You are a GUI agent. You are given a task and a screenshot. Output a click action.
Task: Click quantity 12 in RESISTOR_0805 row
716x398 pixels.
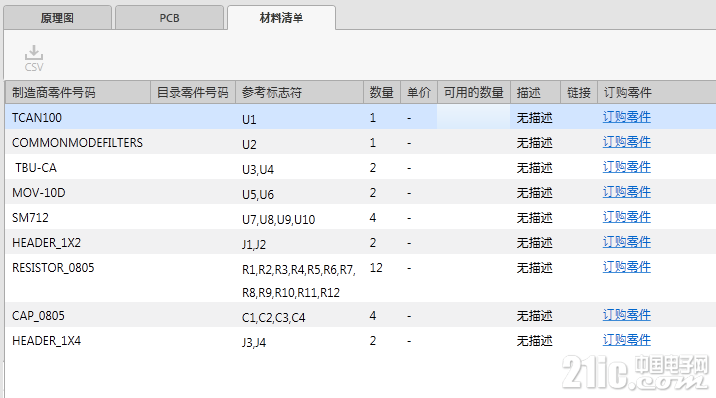coord(376,268)
